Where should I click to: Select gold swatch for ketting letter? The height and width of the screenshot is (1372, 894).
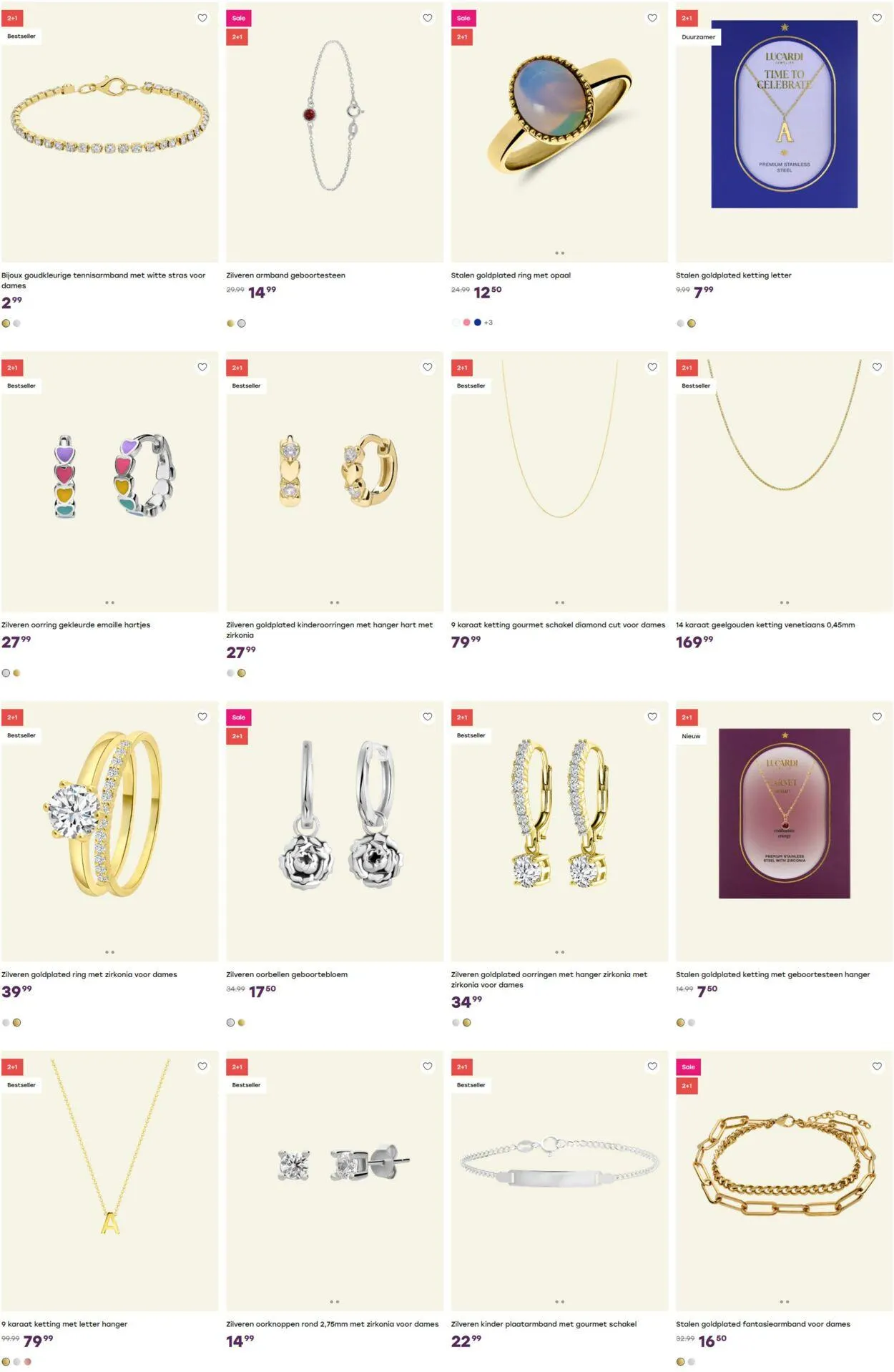pos(692,323)
